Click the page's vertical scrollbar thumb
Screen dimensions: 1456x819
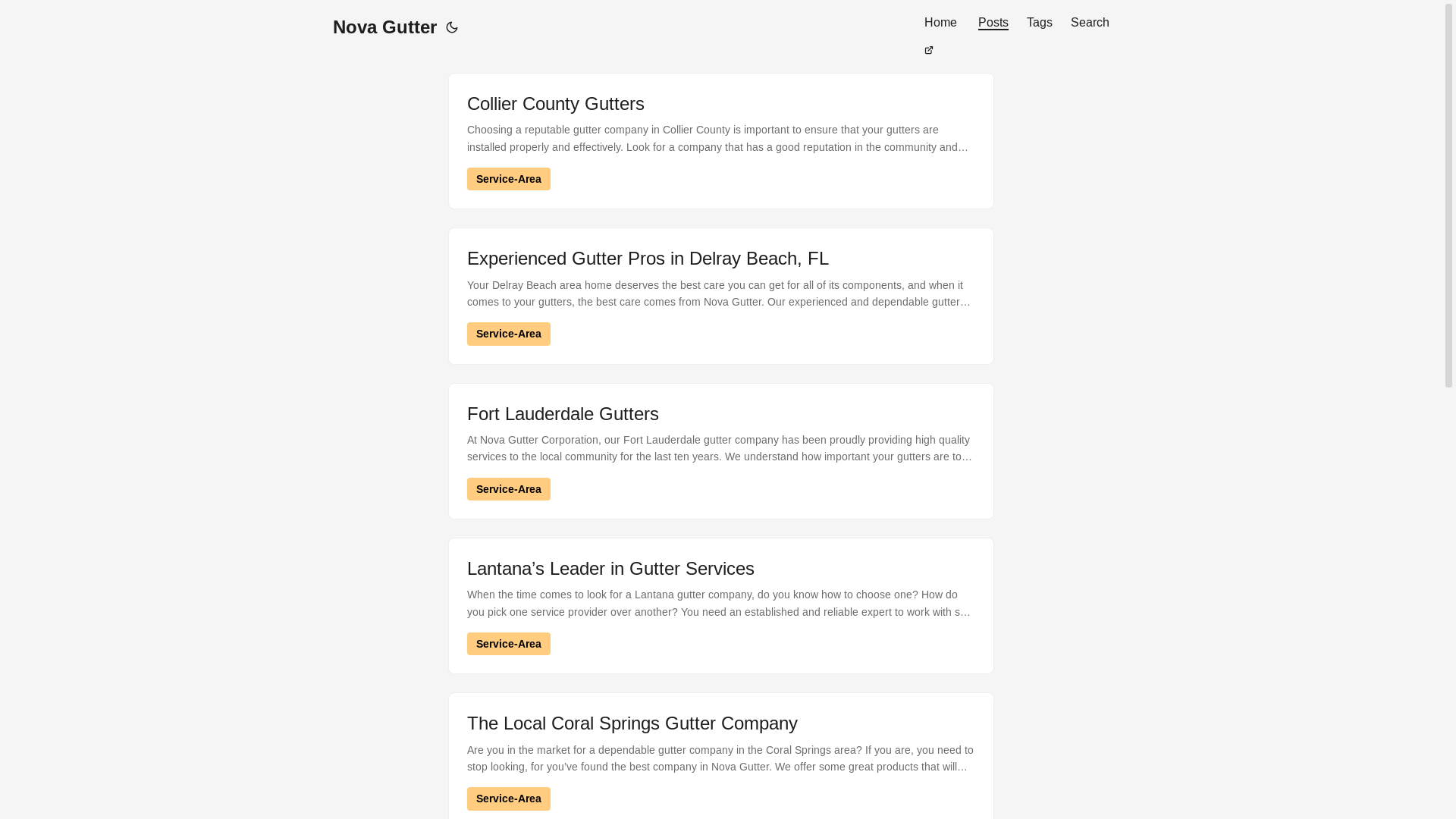tap(1449, 195)
